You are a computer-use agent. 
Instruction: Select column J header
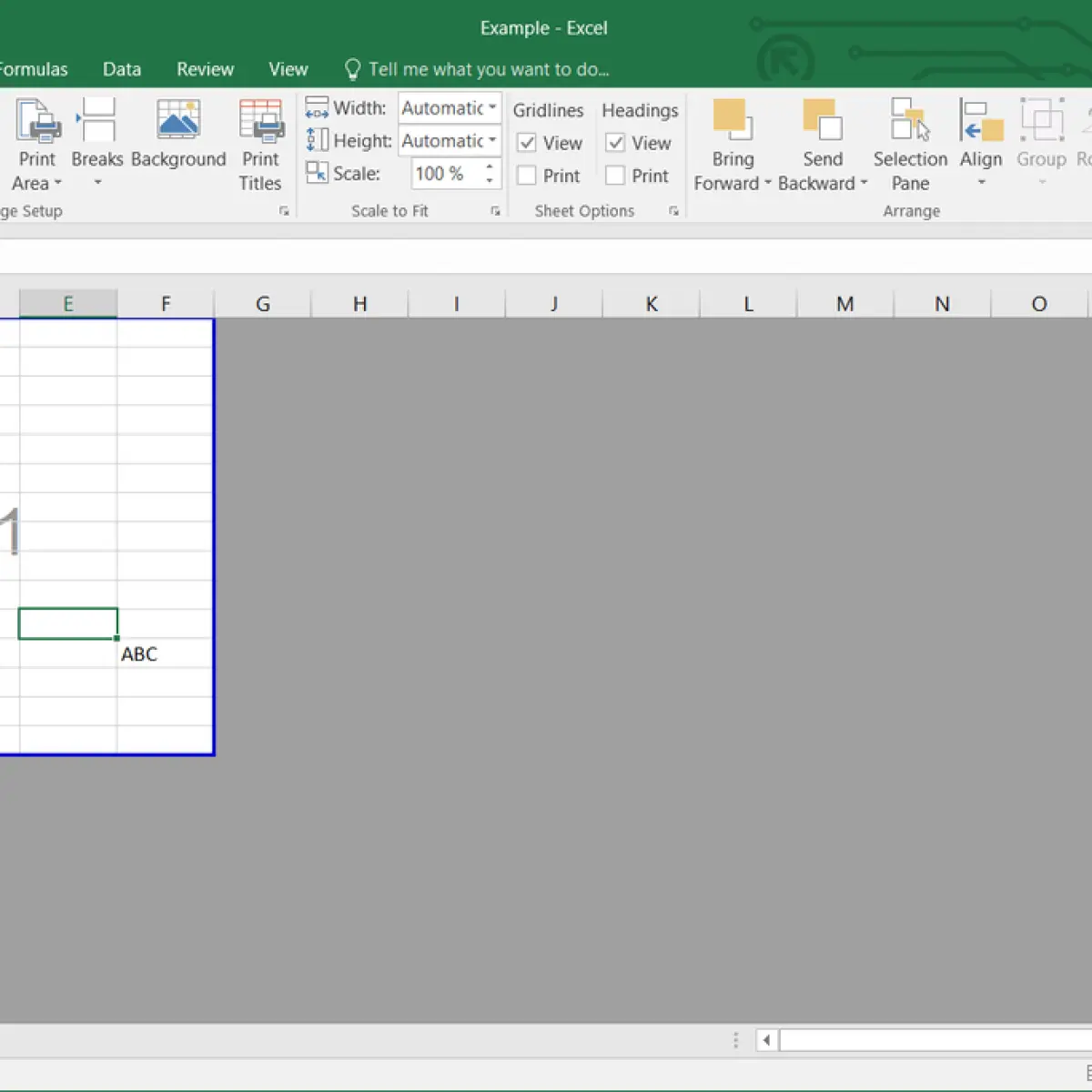pyautogui.click(x=554, y=304)
